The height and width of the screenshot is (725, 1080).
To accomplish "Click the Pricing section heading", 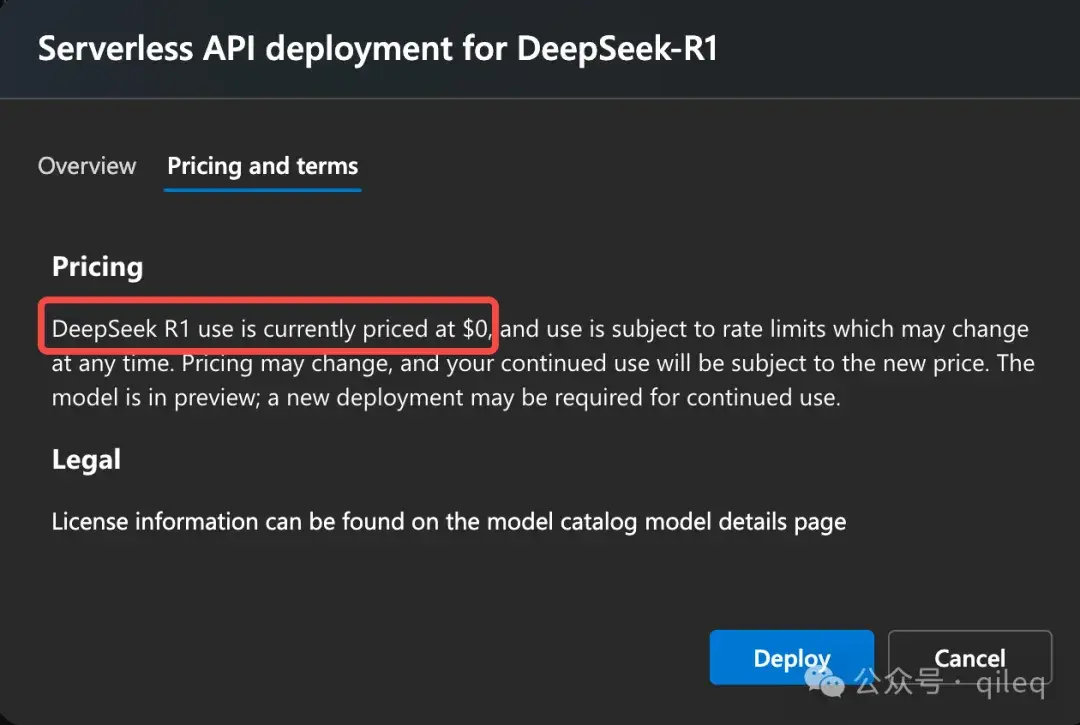I will click(x=97, y=266).
